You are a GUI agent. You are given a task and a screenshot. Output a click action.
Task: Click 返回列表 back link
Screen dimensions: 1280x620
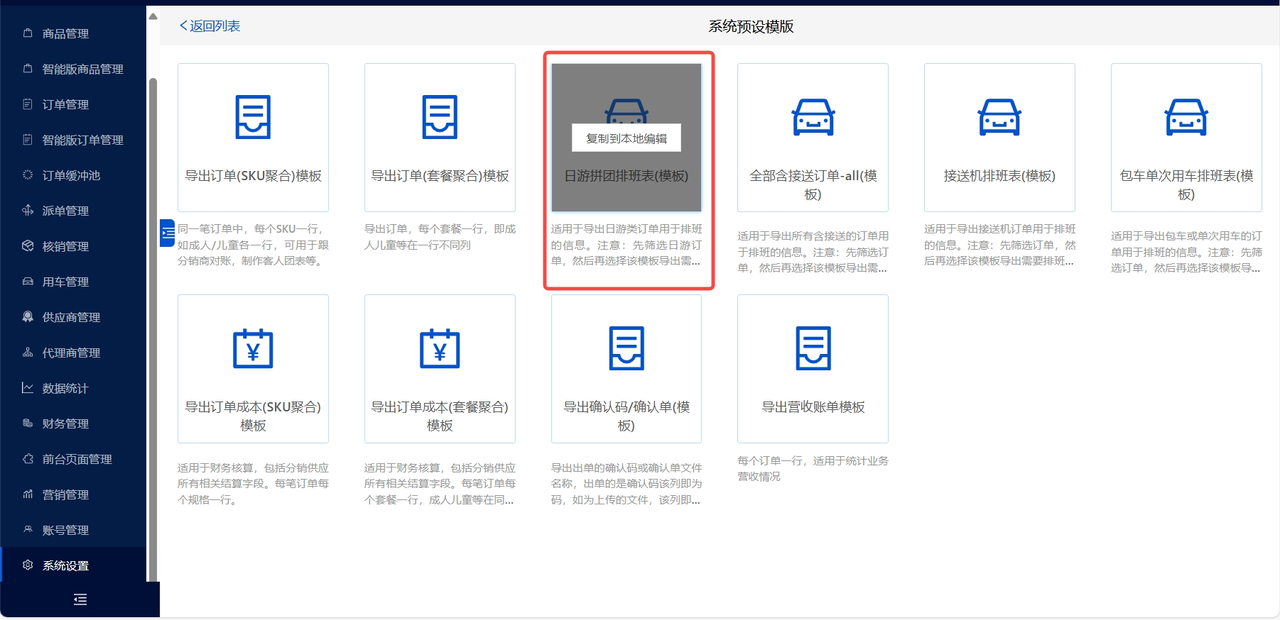210,26
